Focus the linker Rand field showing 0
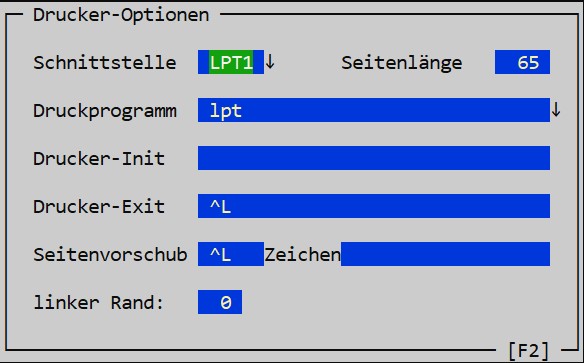 220,302
